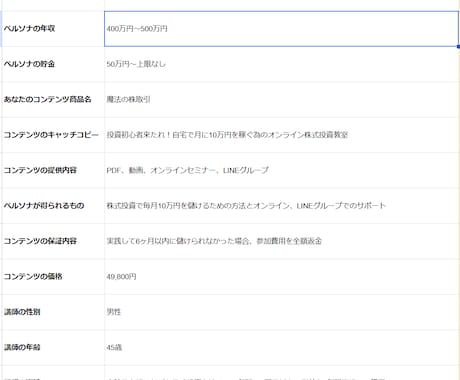Image resolution: width=460 pixels, height=380 pixels.
Task: Click the コンテンツの提供内容 label cell
Action: coord(53,170)
